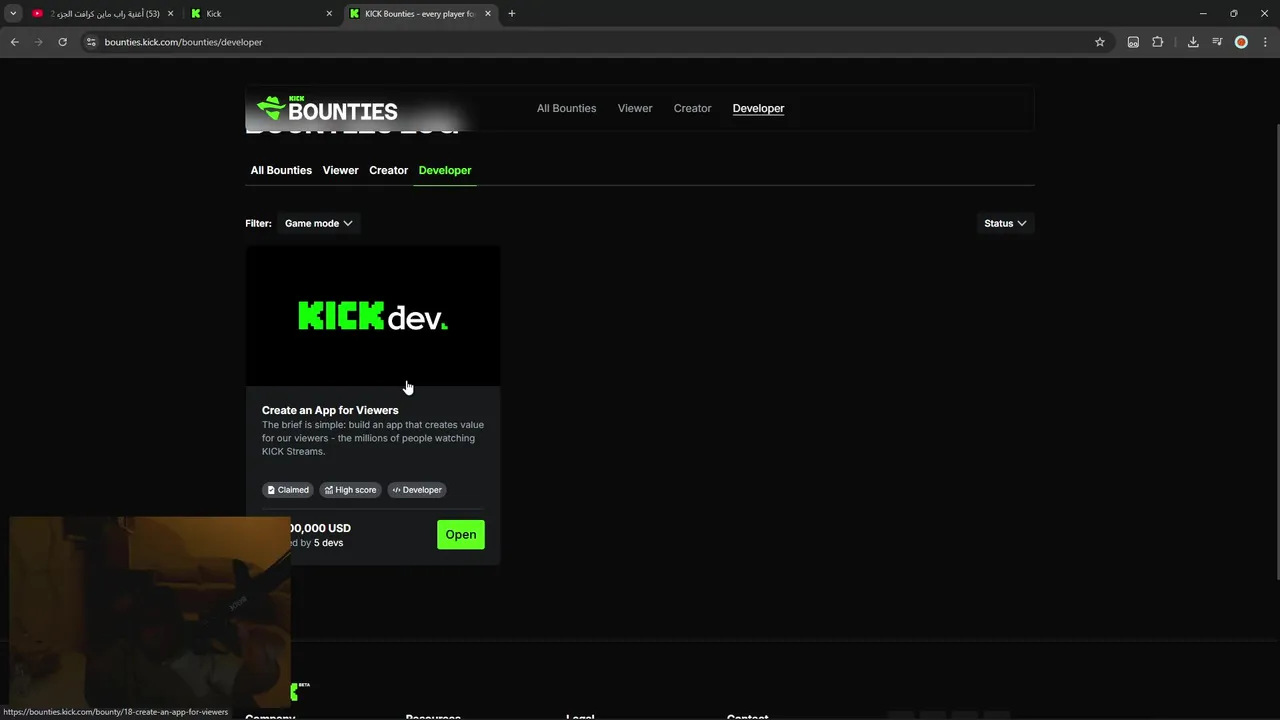Open the Chrome profile avatar
Image resolution: width=1280 pixels, height=720 pixels.
1241,42
